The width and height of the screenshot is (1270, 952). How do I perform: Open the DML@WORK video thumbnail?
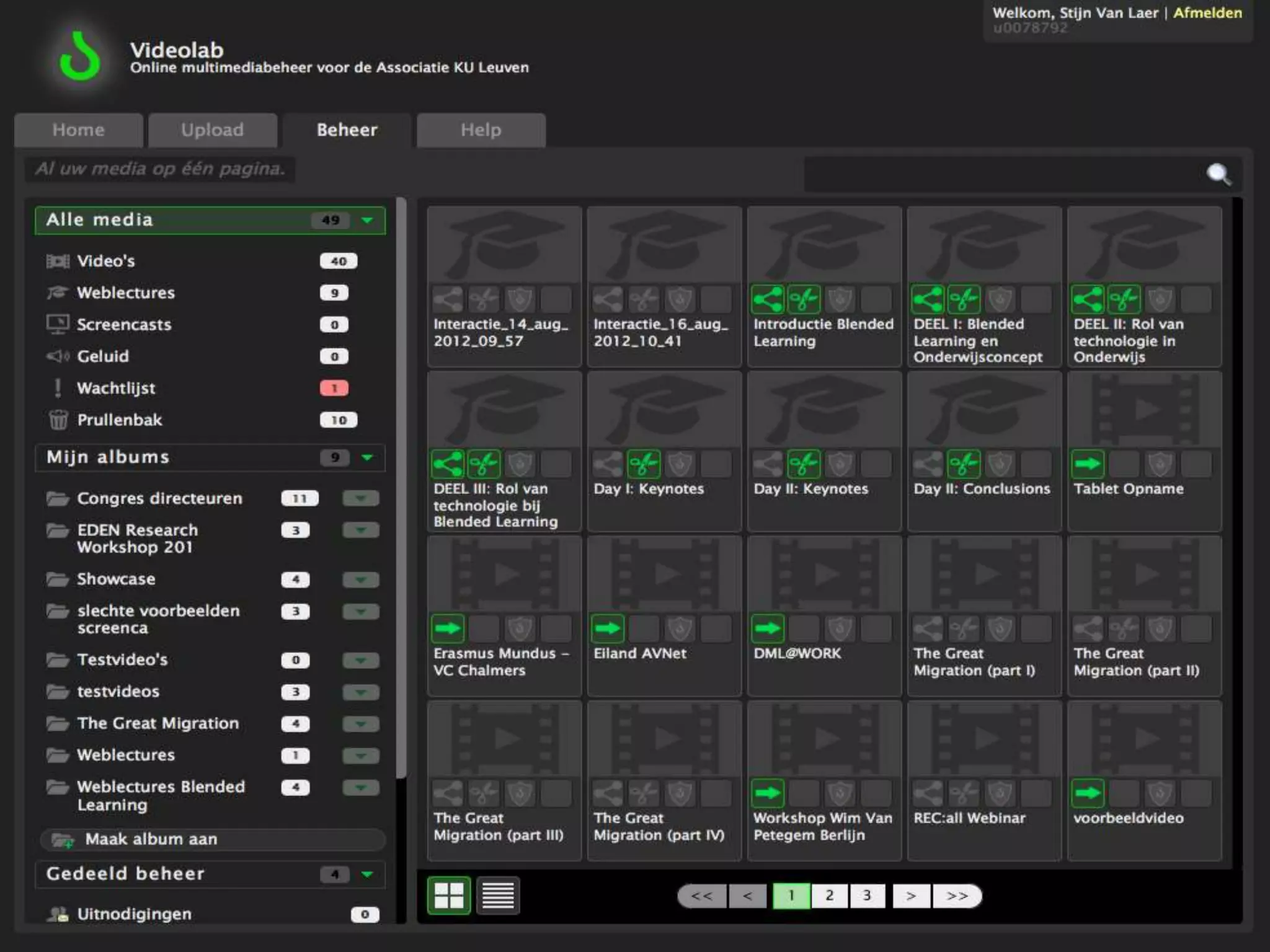point(824,573)
